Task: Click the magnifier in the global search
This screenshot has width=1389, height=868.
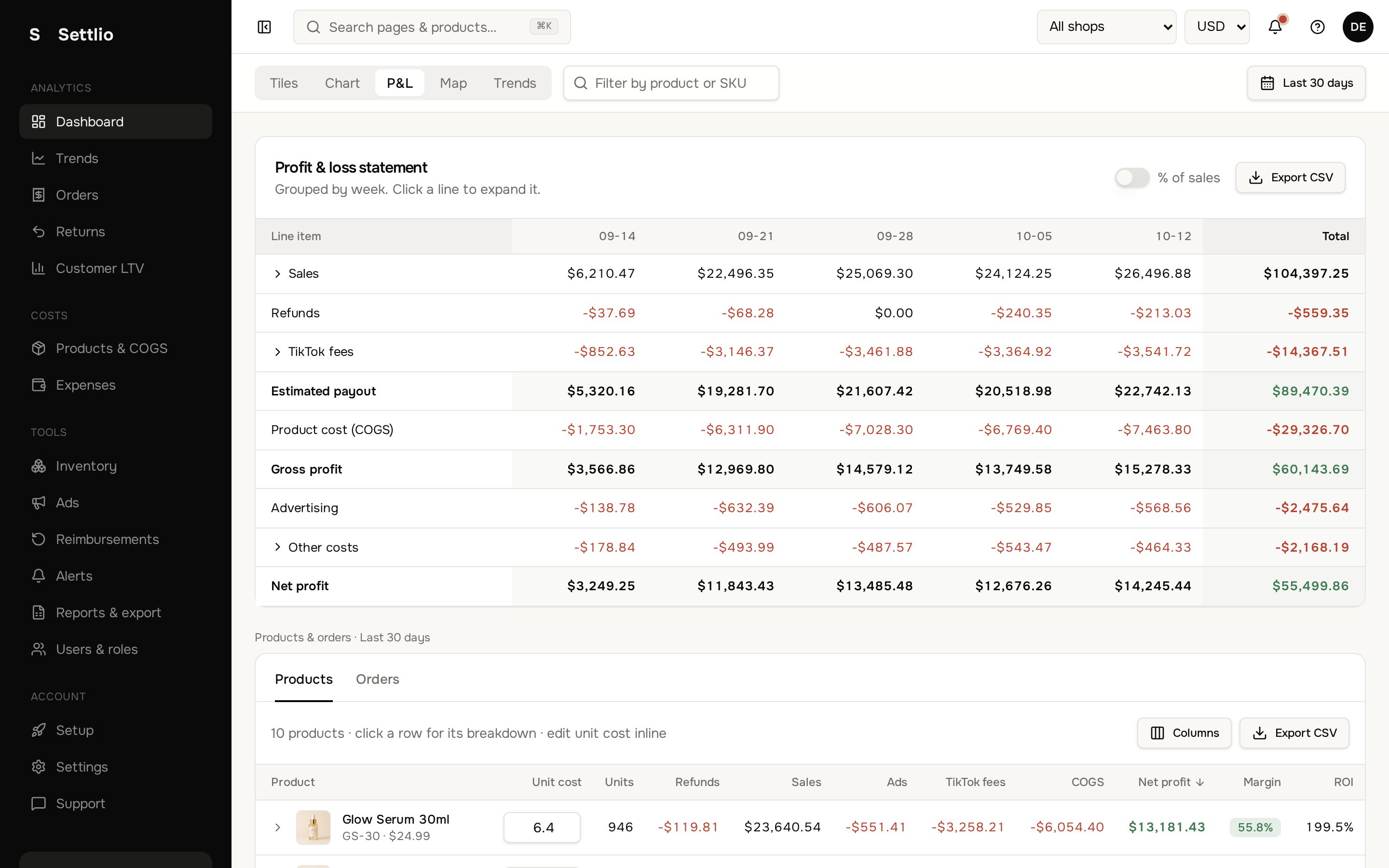Action: (x=313, y=27)
